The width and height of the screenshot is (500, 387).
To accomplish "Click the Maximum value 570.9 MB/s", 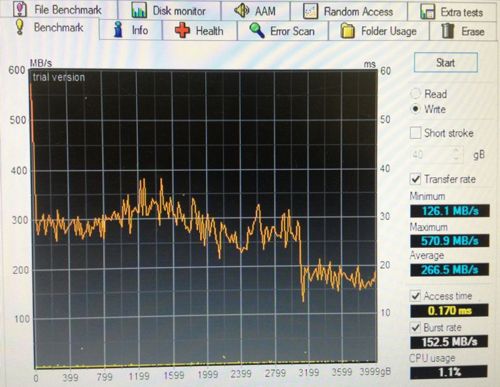I will point(450,240).
